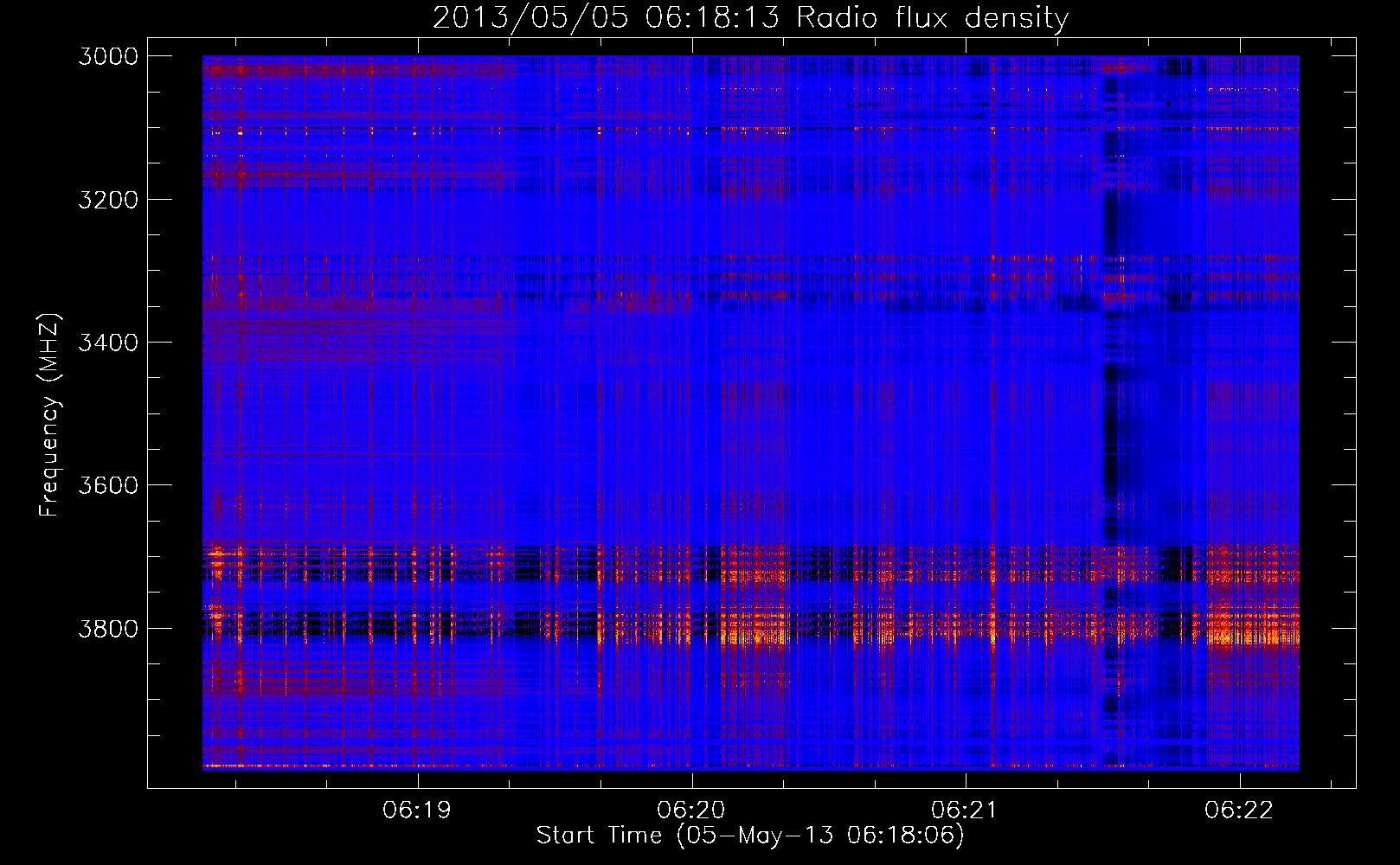The height and width of the screenshot is (865, 1400).
Task: Click the 3200 frequency tick label
Action: (x=108, y=200)
